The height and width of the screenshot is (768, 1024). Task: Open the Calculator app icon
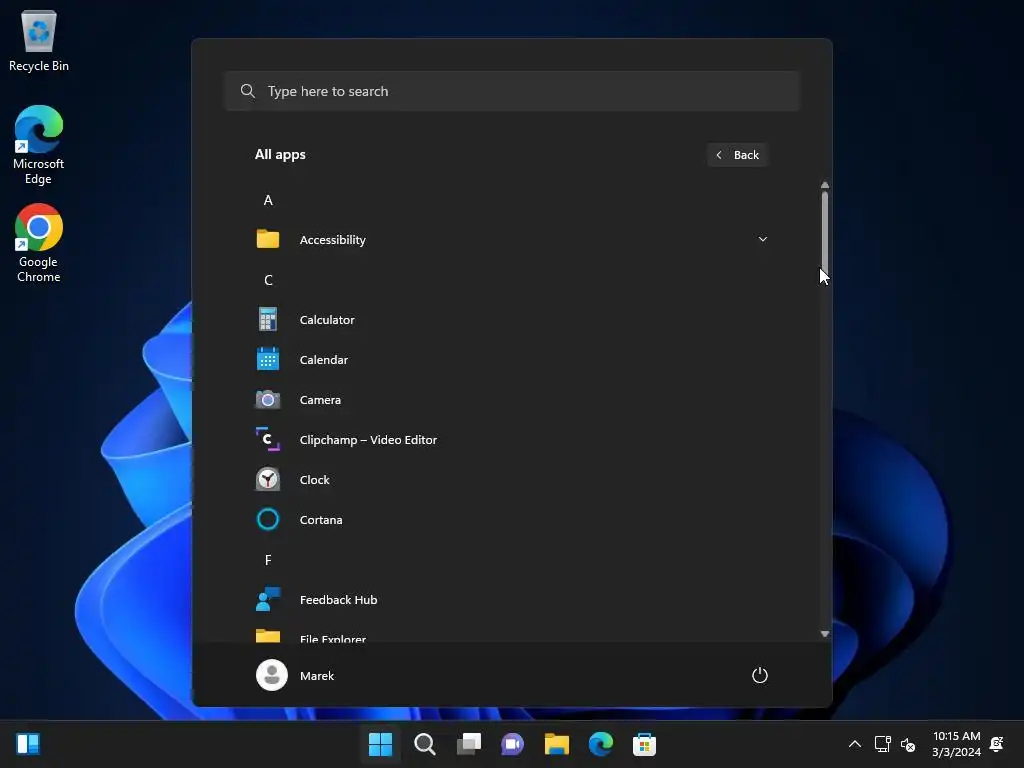coord(268,319)
